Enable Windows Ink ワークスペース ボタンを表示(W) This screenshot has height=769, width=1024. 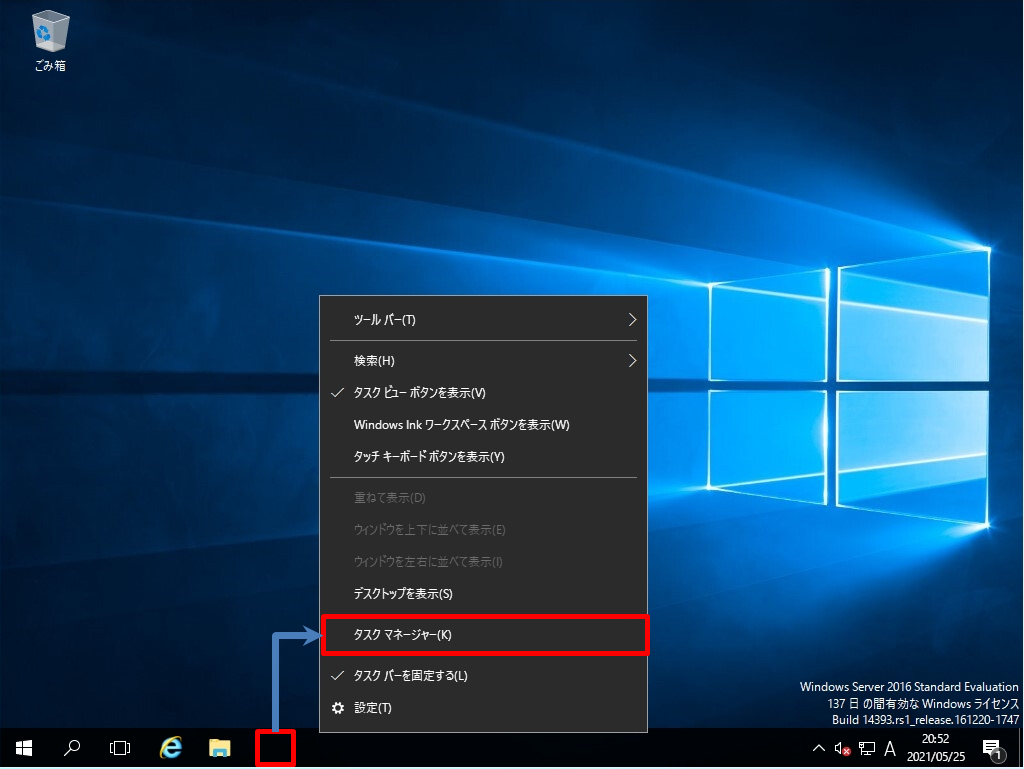[483, 425]
